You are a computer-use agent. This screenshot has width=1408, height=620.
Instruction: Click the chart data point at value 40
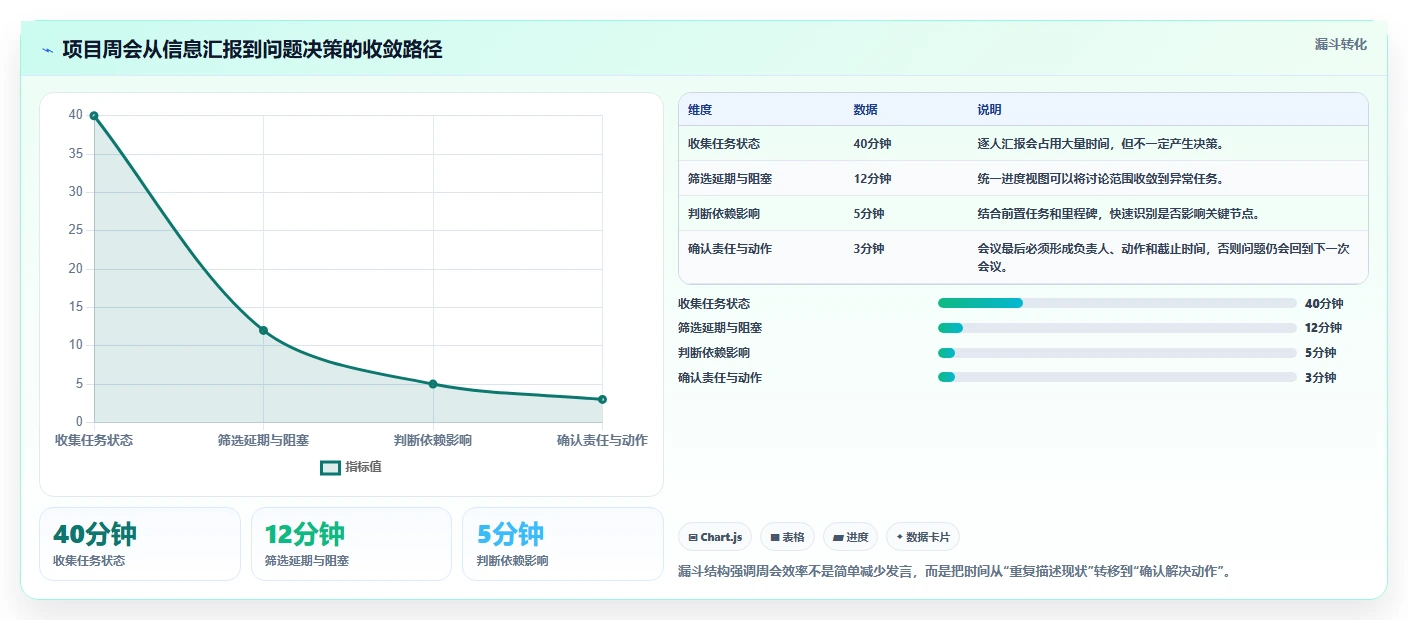pos(94,115)
